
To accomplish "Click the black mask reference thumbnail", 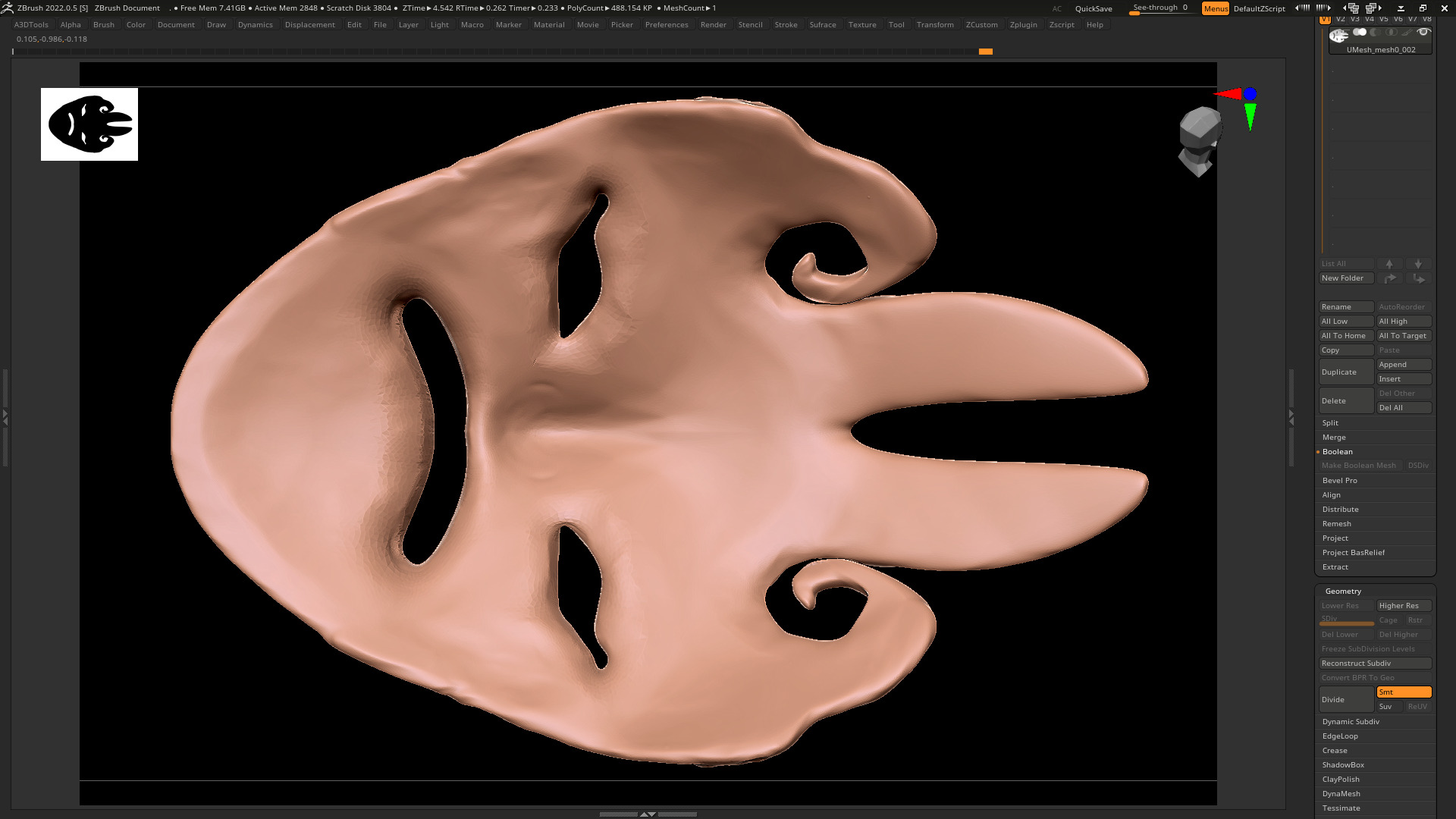I will [89, 124].
